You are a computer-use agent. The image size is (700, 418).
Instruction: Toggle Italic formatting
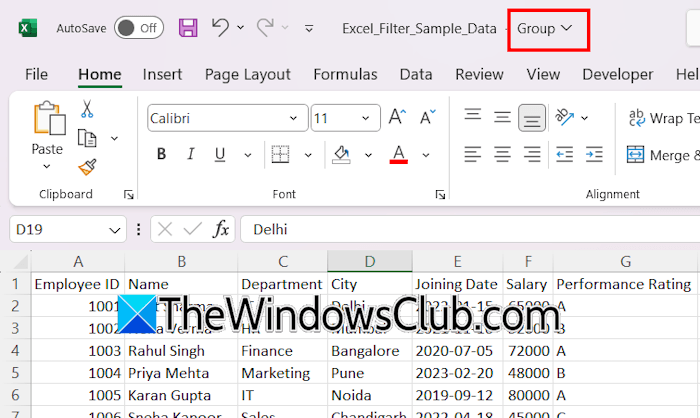(x=191, y=154)
